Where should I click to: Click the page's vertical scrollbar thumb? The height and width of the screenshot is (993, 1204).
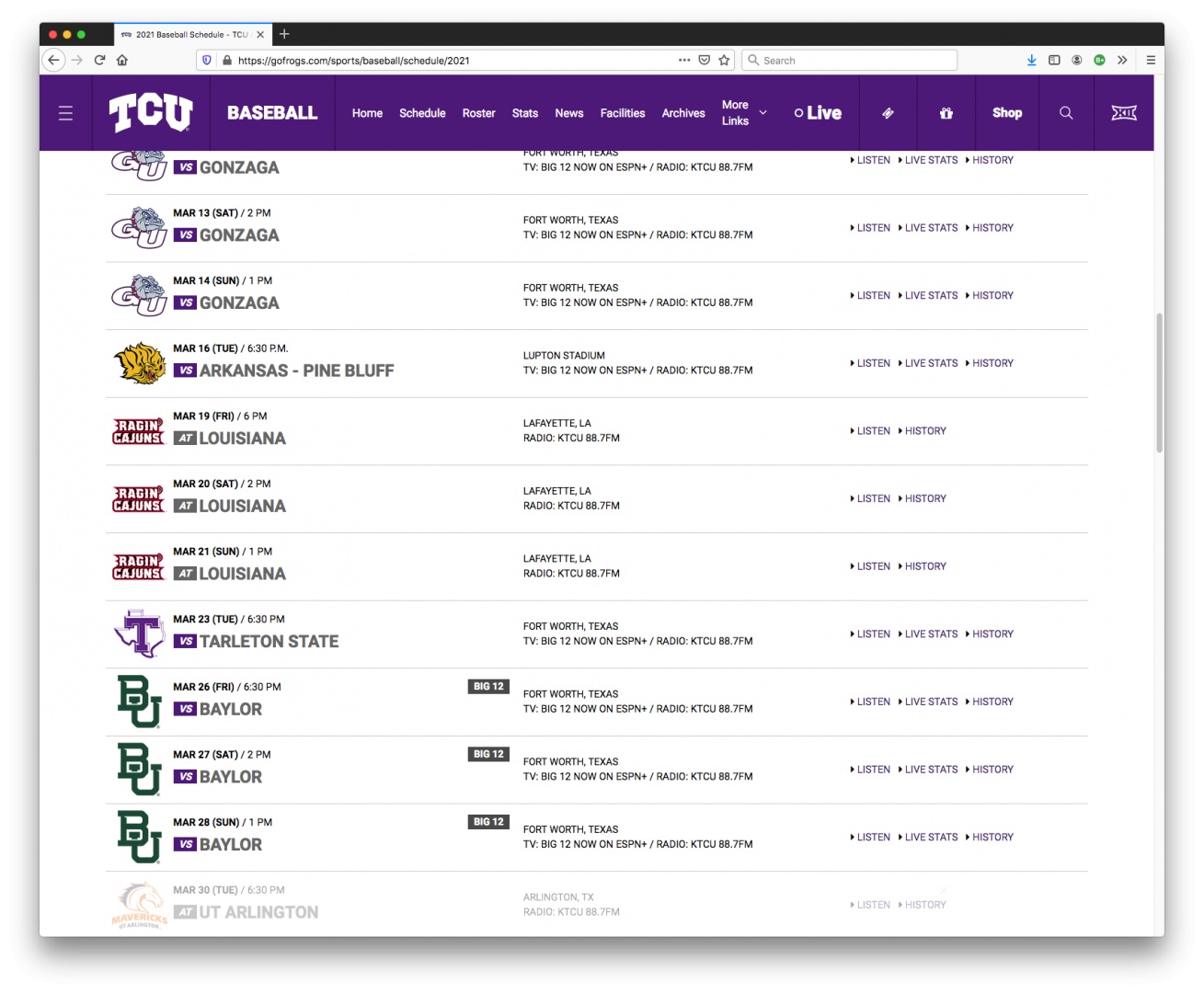coord(1159,382)
